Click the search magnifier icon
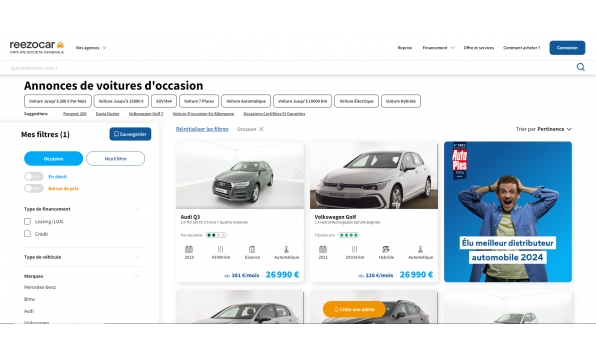Viewport: 596px width, 361px height. (580, 67)
